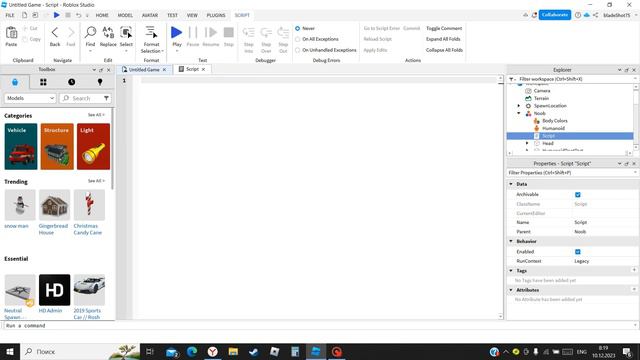Open Toolbox Creations lightbulb icon

pyautogui.click(x=100, y=82)
